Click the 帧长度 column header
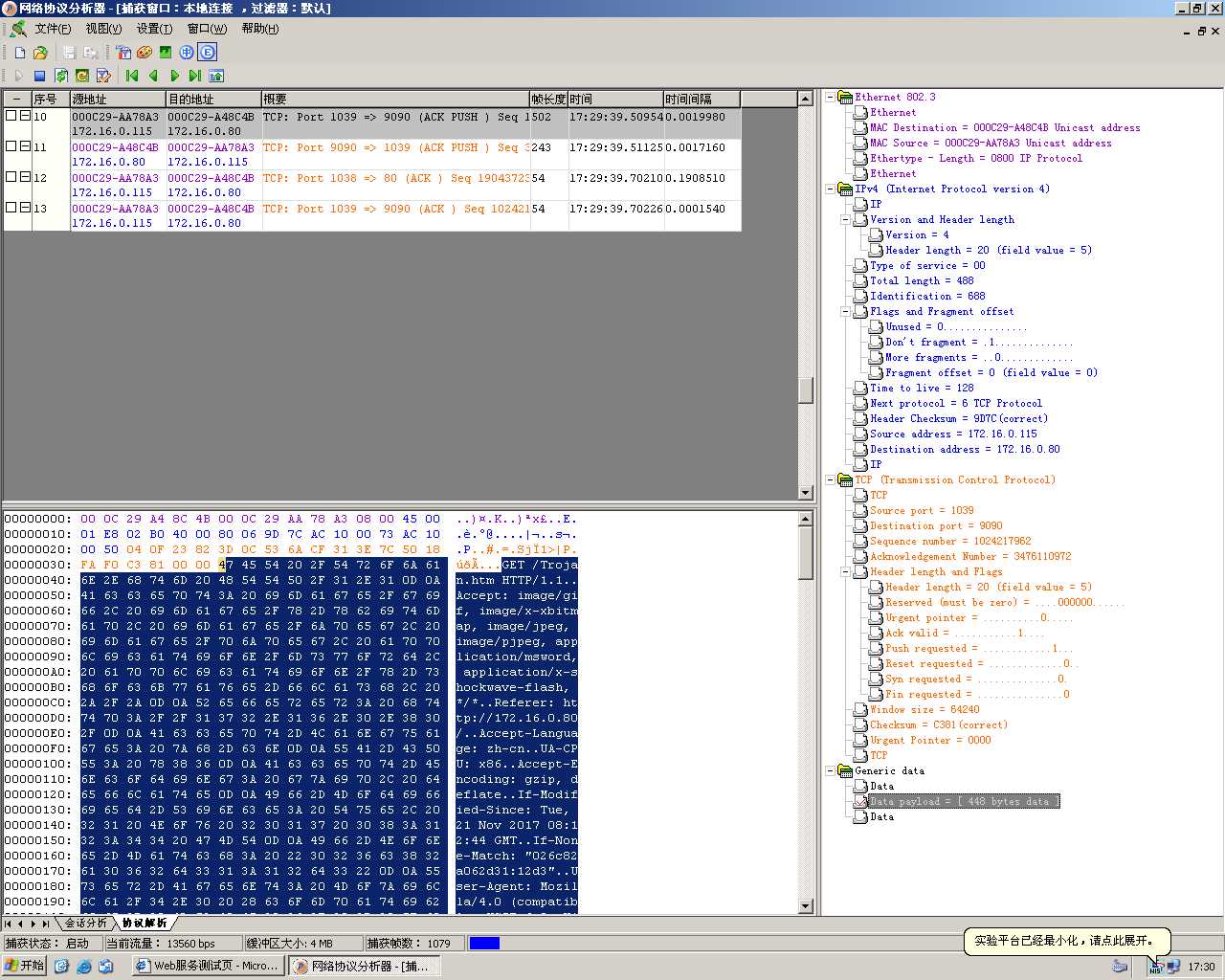Image resolution: width=1225 pixels, height=980 pixels. click(x=548, y=99)
